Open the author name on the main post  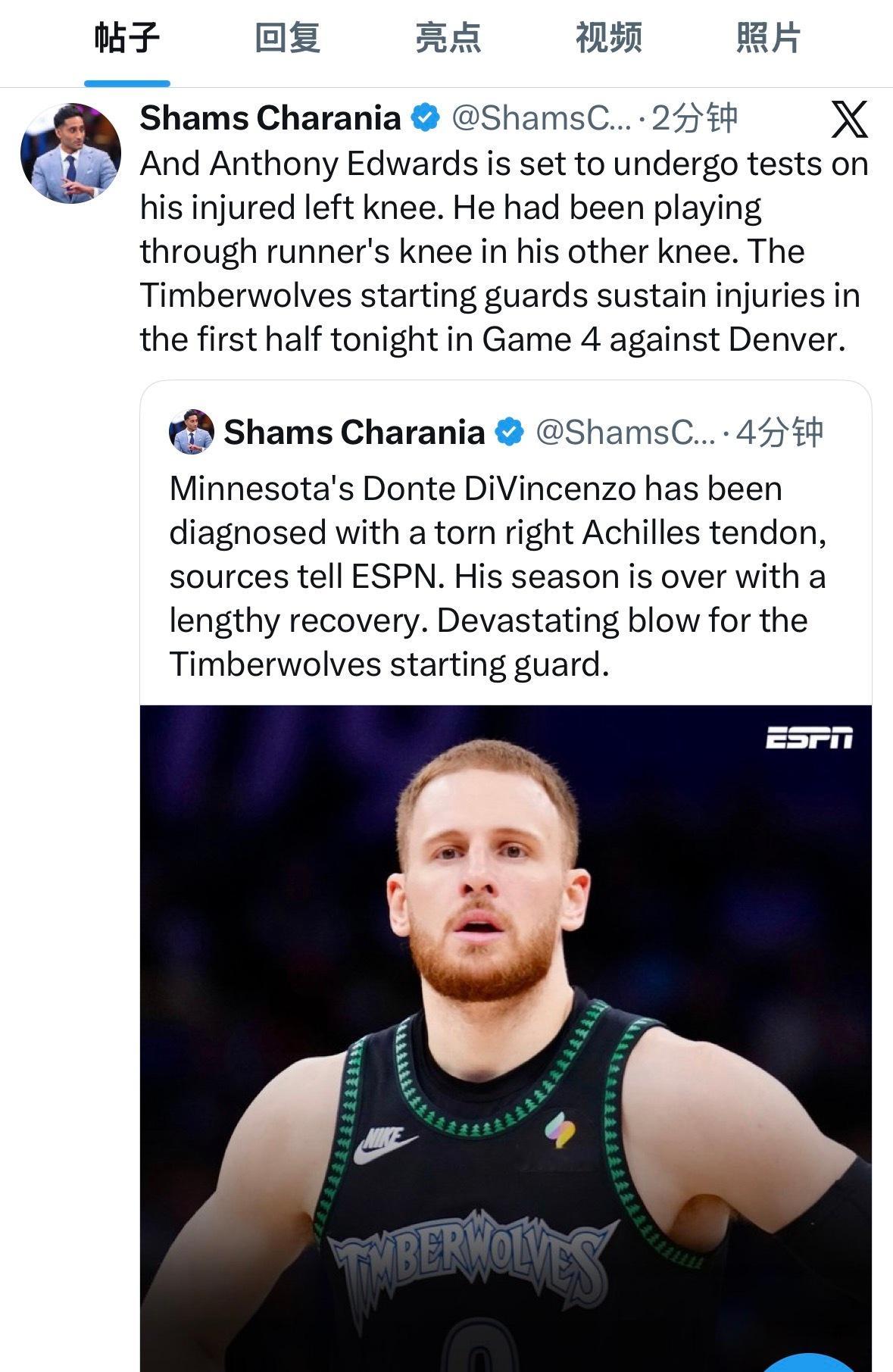pos(270,117)
